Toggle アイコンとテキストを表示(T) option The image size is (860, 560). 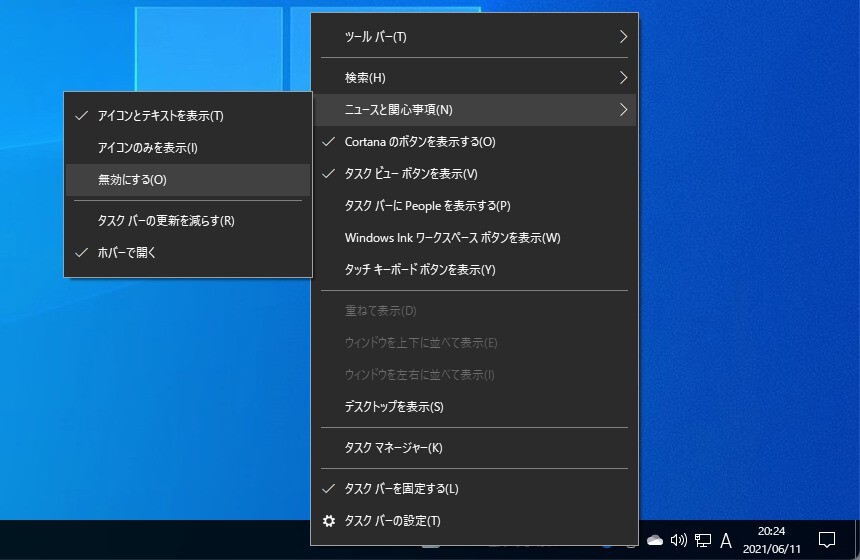(188, 116)
